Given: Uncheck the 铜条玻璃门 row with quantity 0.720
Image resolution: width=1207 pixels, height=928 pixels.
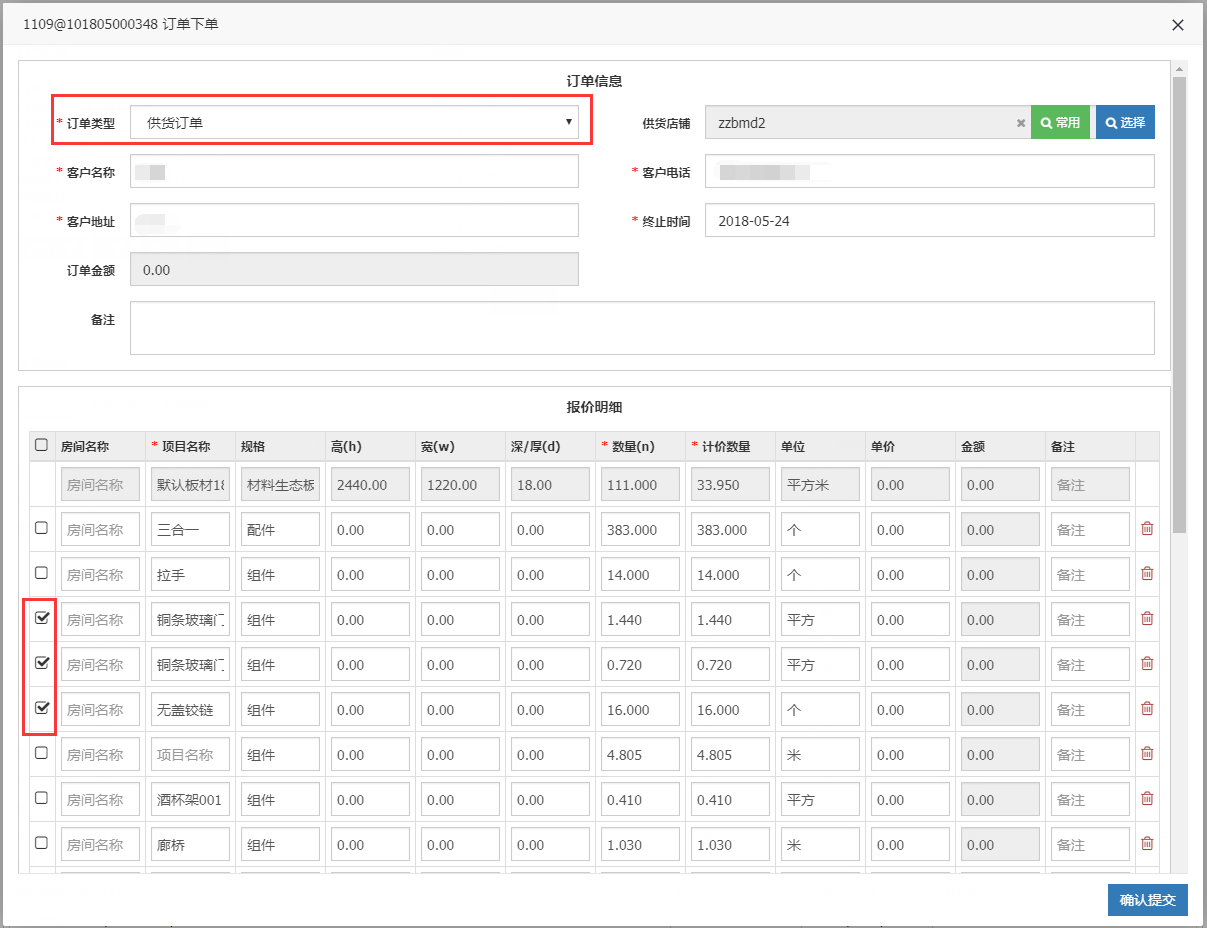Looking at the screenshot, I should coord(41,662).
